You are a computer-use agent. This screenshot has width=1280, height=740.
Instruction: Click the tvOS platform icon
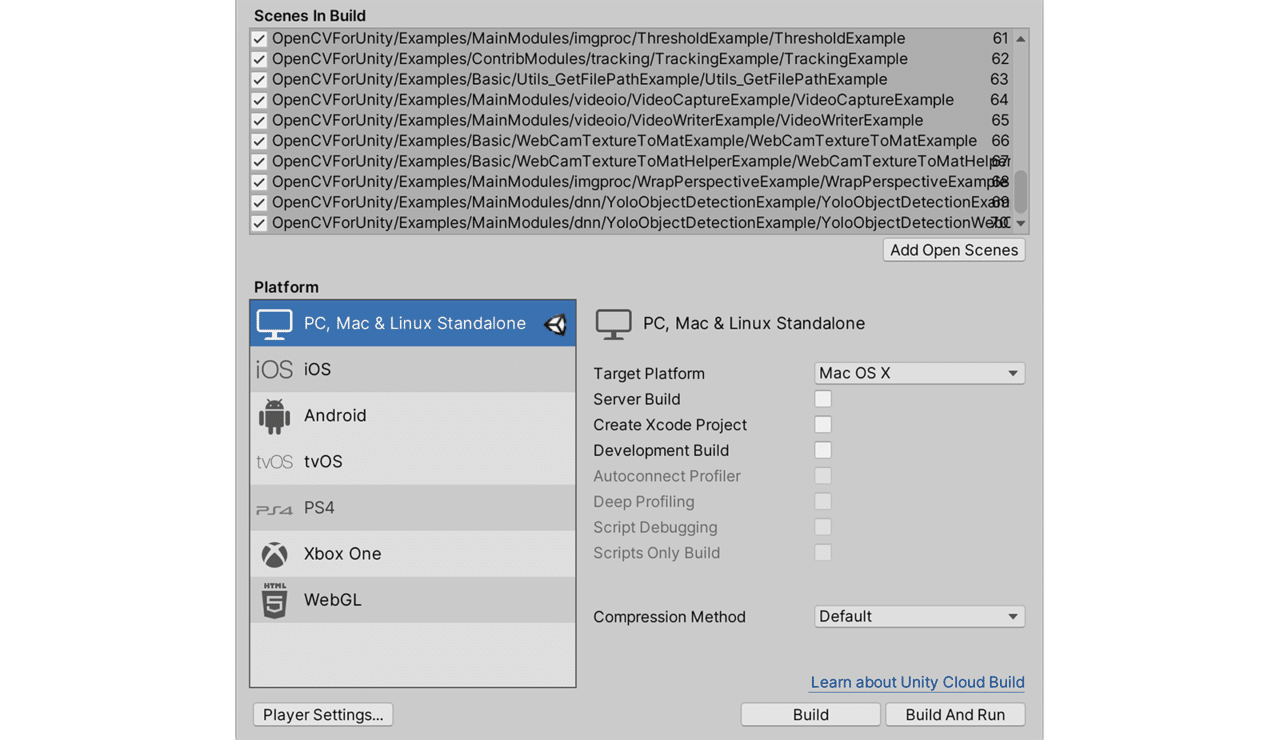point(274,462)
